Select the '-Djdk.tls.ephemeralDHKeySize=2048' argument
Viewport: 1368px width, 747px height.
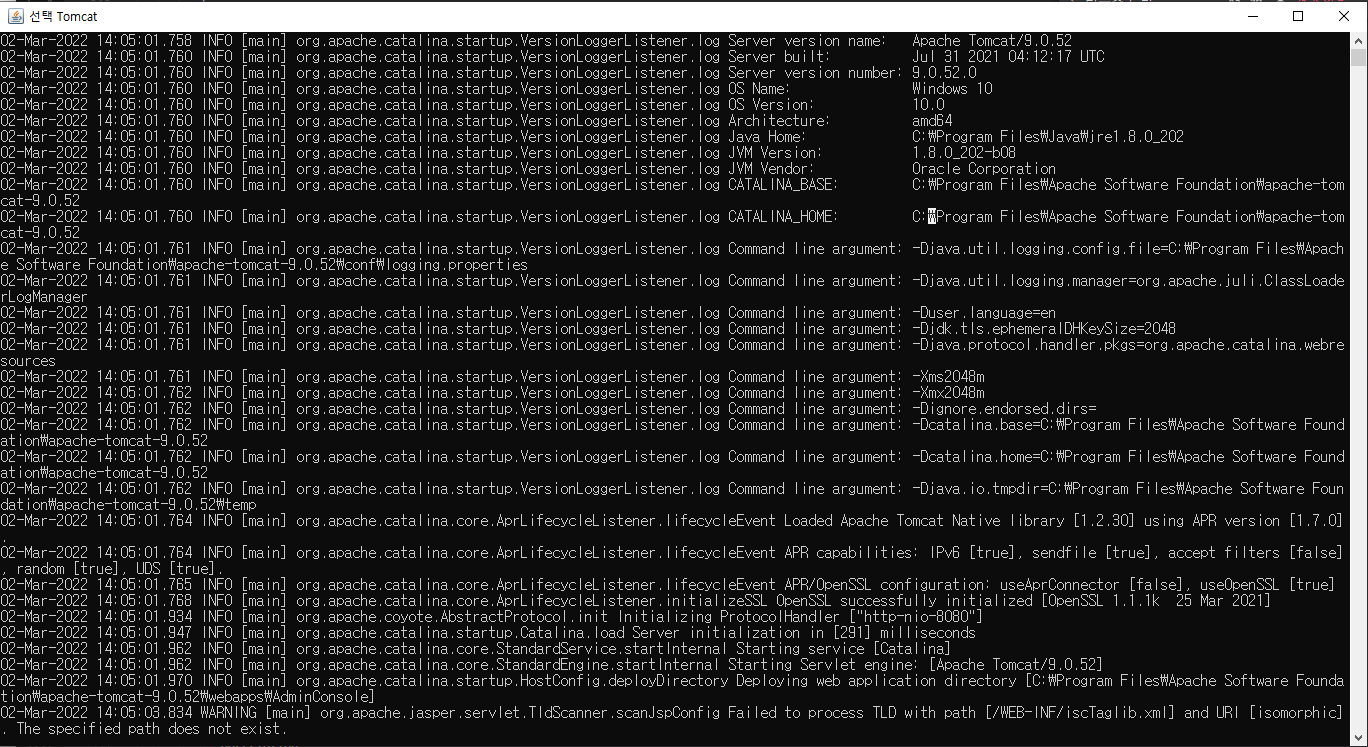[1044, 329]
